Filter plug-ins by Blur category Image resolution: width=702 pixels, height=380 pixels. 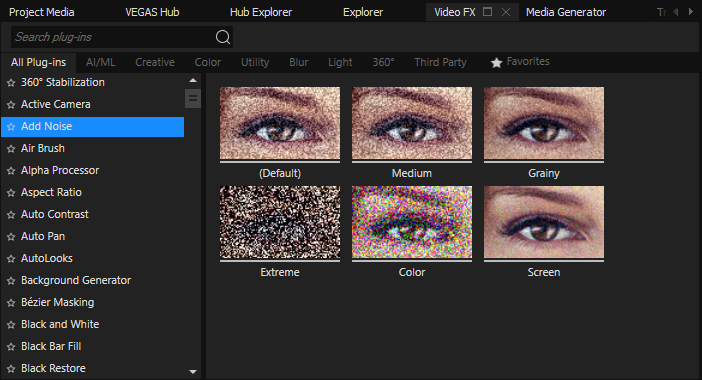(299, 62)
